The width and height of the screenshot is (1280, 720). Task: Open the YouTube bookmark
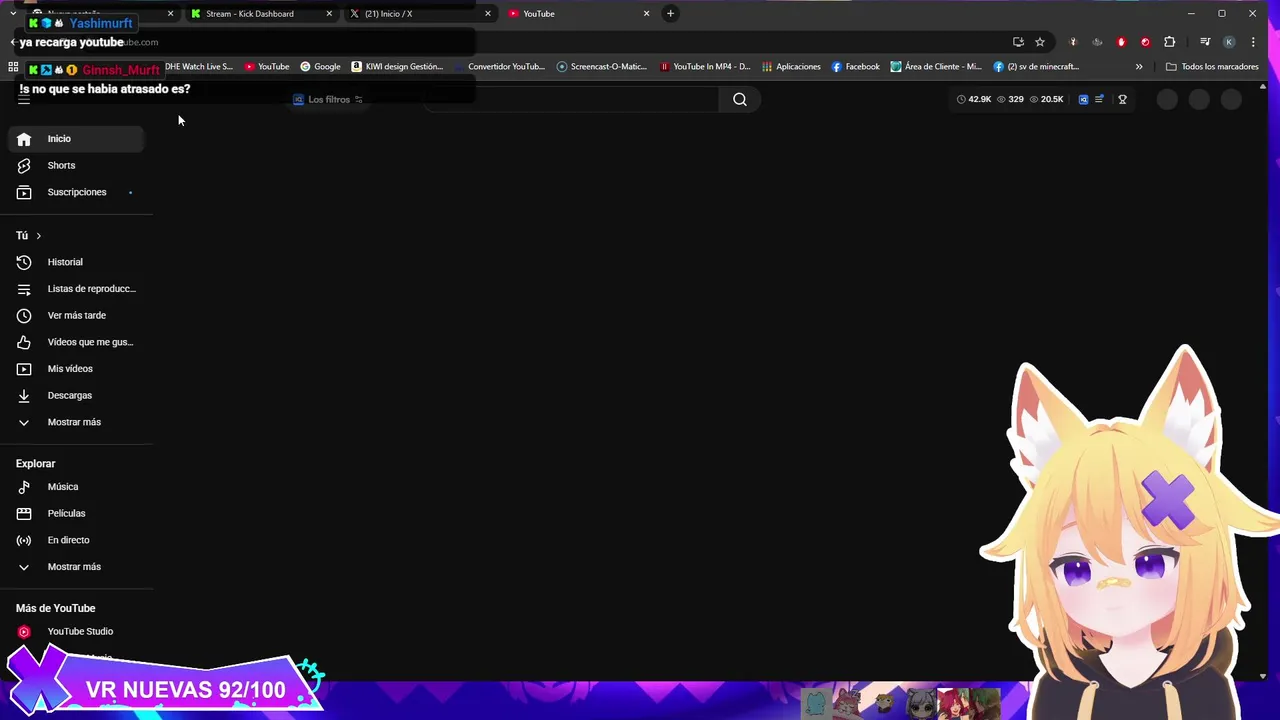tap(267, 67)
